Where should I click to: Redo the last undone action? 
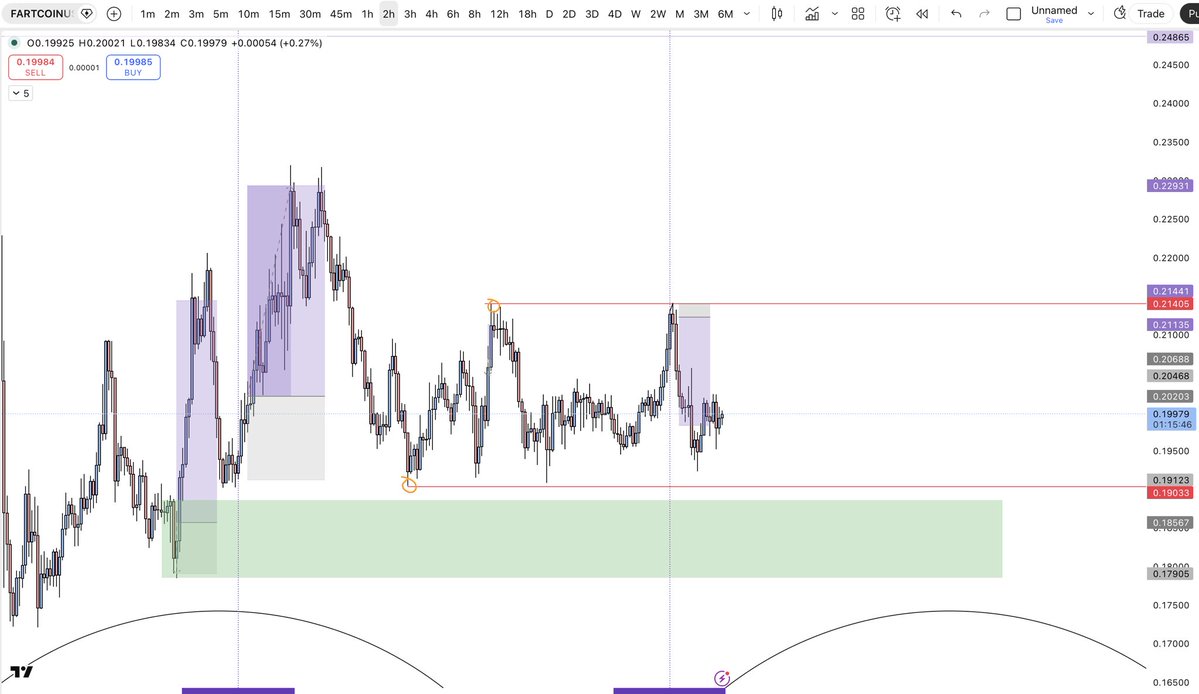(x=984, y=14)
